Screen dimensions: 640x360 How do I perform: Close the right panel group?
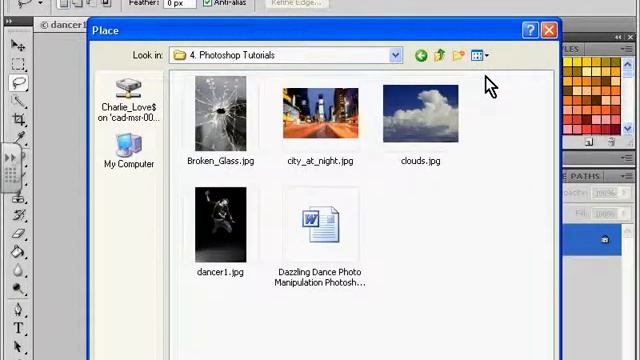click(631, 37)
